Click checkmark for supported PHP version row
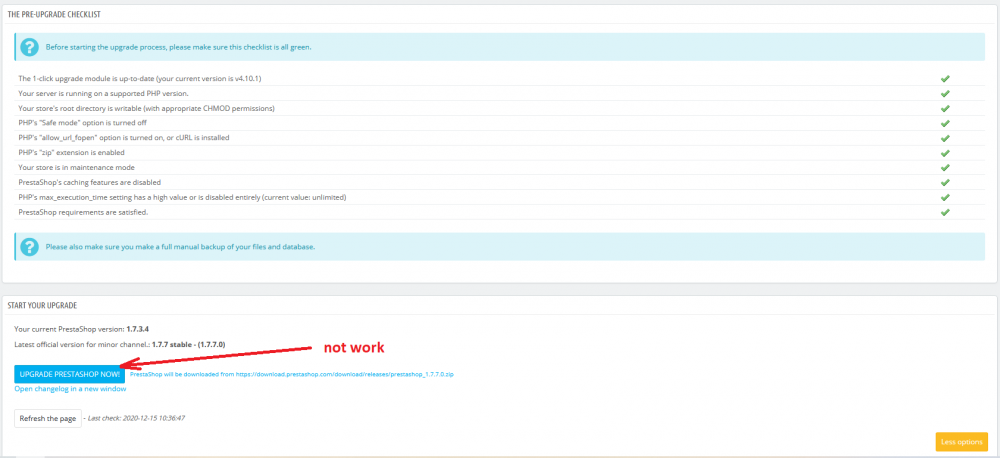The height and width of the screenshot is (458, 1000). pos(945,93)
